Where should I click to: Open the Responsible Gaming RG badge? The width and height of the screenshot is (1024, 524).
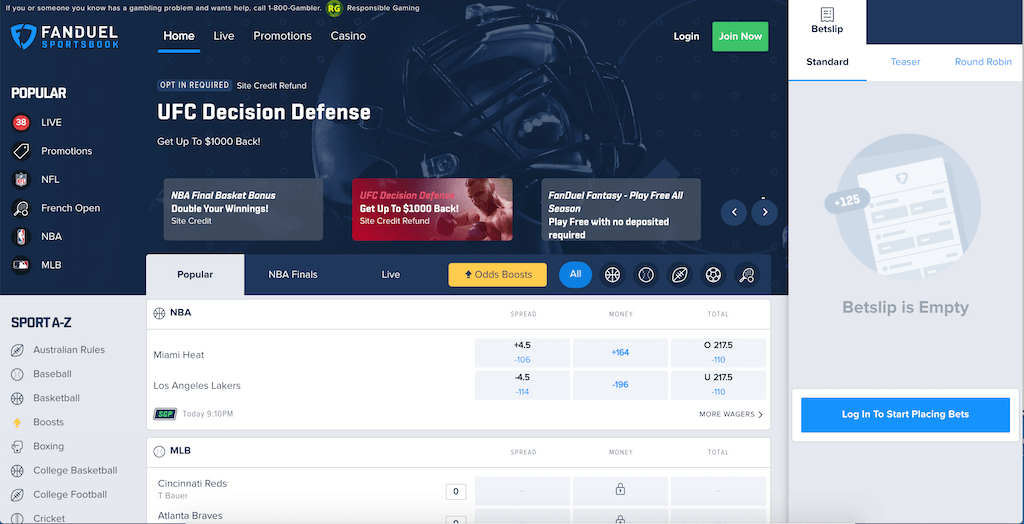click(x=334, y=8)
